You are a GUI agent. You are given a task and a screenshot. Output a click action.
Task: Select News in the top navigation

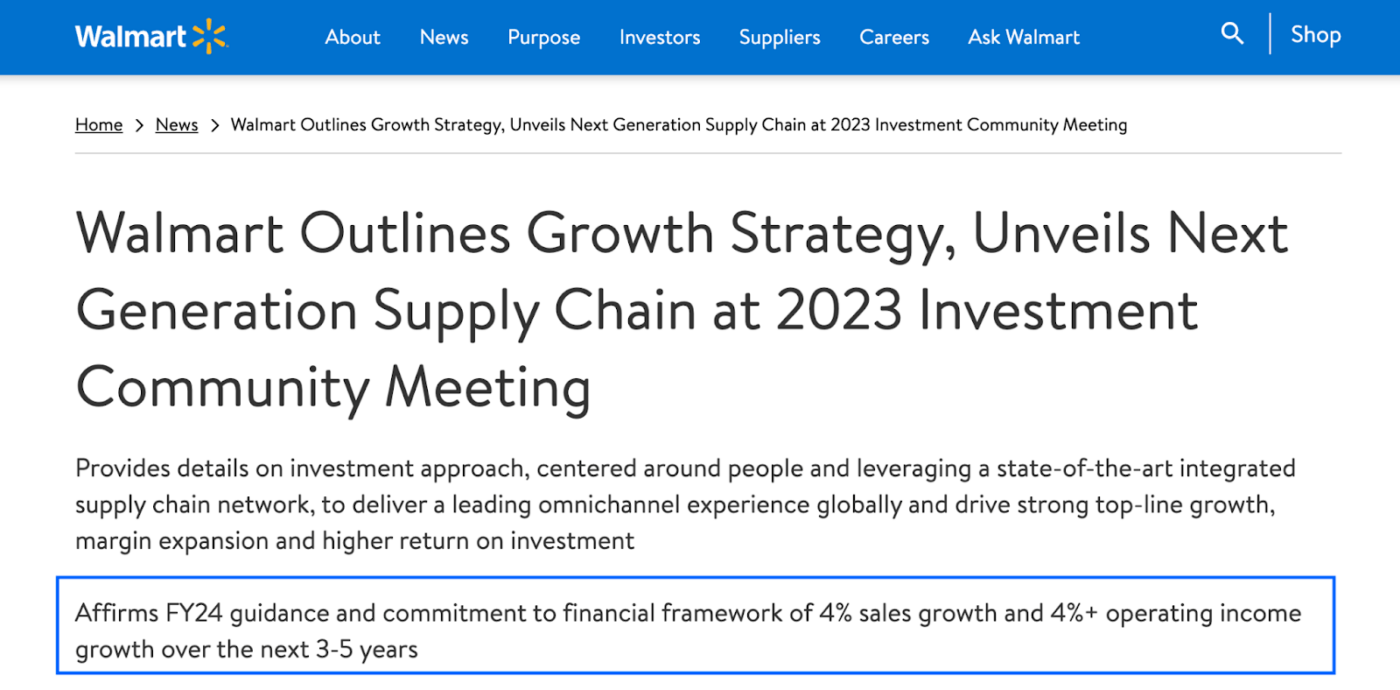pos(444,37)
